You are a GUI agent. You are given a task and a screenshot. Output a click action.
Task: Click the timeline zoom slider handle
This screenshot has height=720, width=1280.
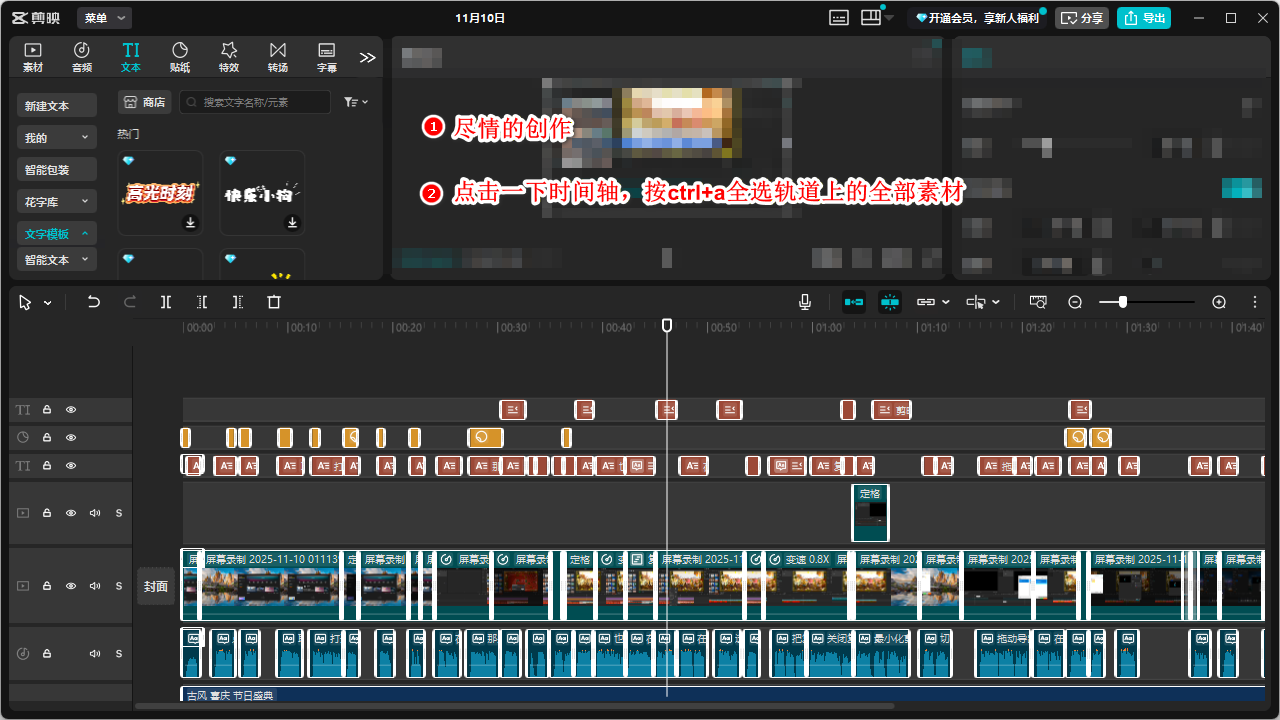click(1123, 302)
